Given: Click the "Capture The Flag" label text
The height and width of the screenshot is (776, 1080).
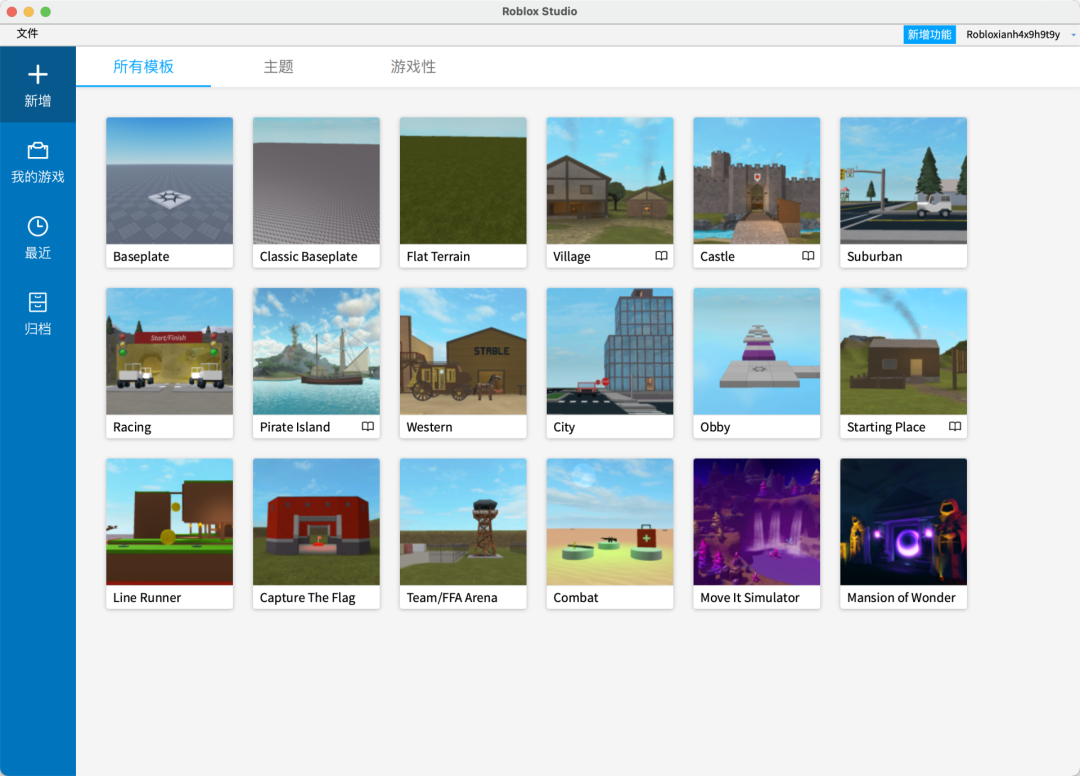Looking at the screenshot, I should coord(307,598).
